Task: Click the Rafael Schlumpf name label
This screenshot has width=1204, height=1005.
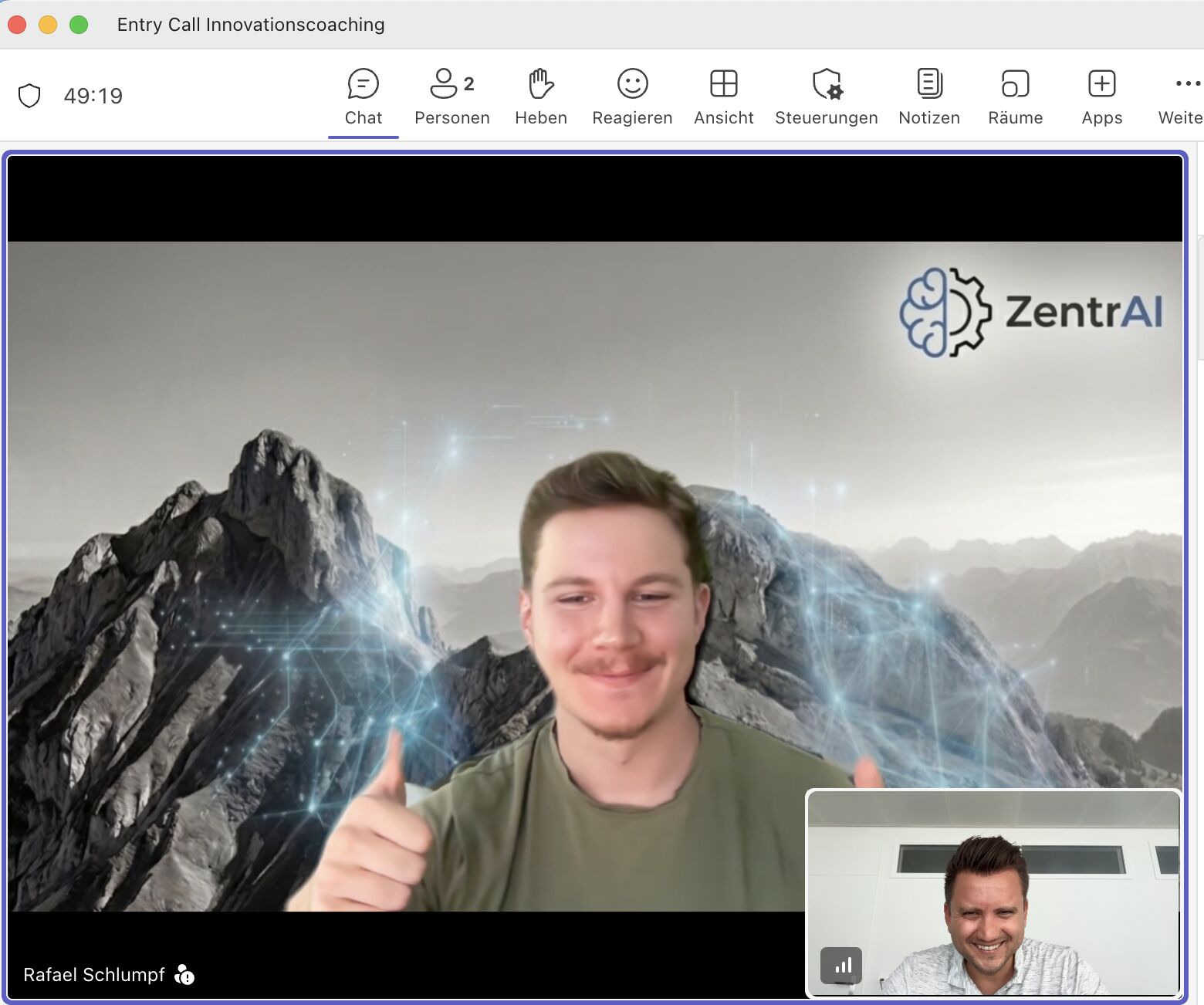Action: pos(94,975)
